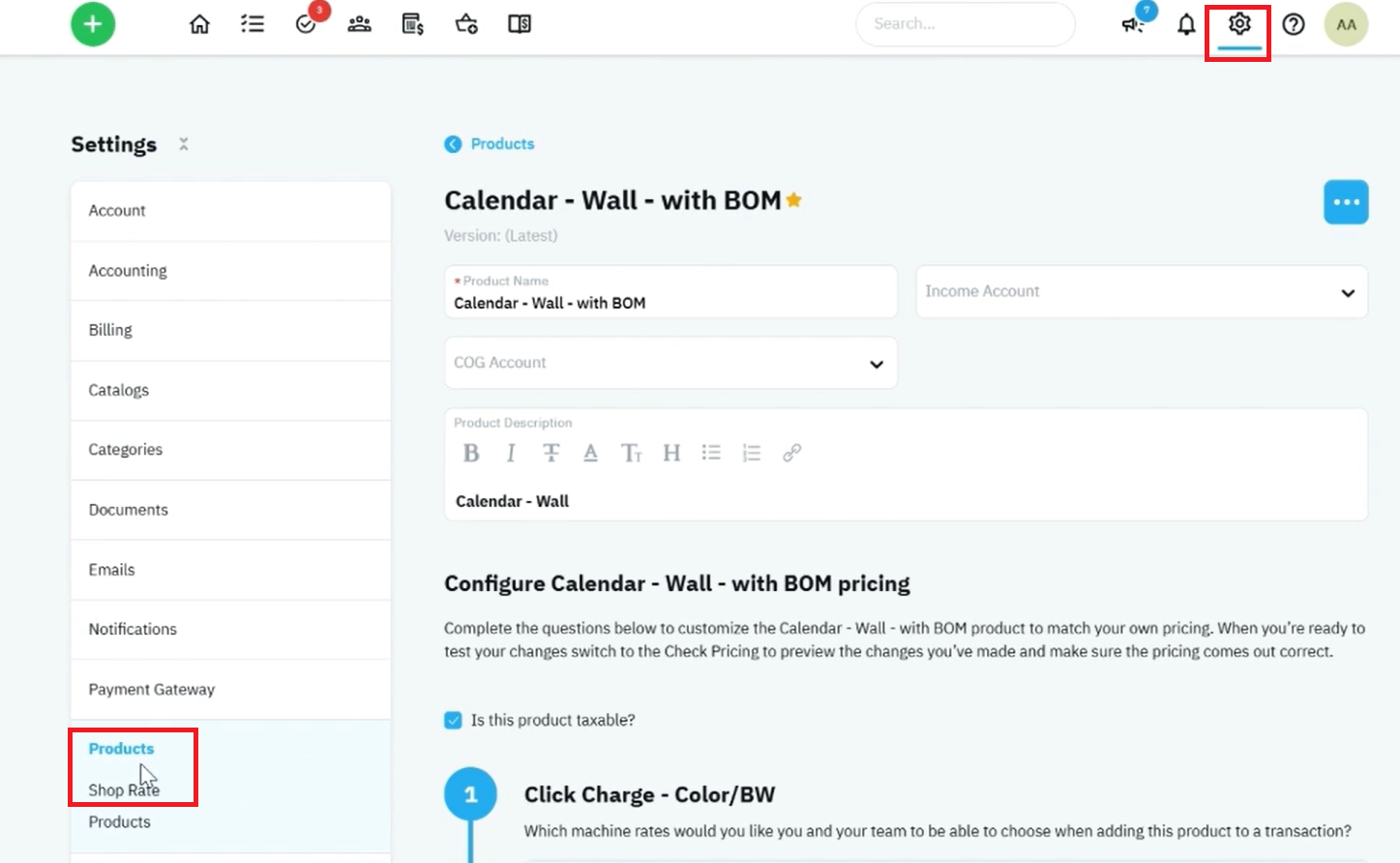Click the Product Name input field
The width and height of the screenshot is (1400, 863).
coord(670,292)
